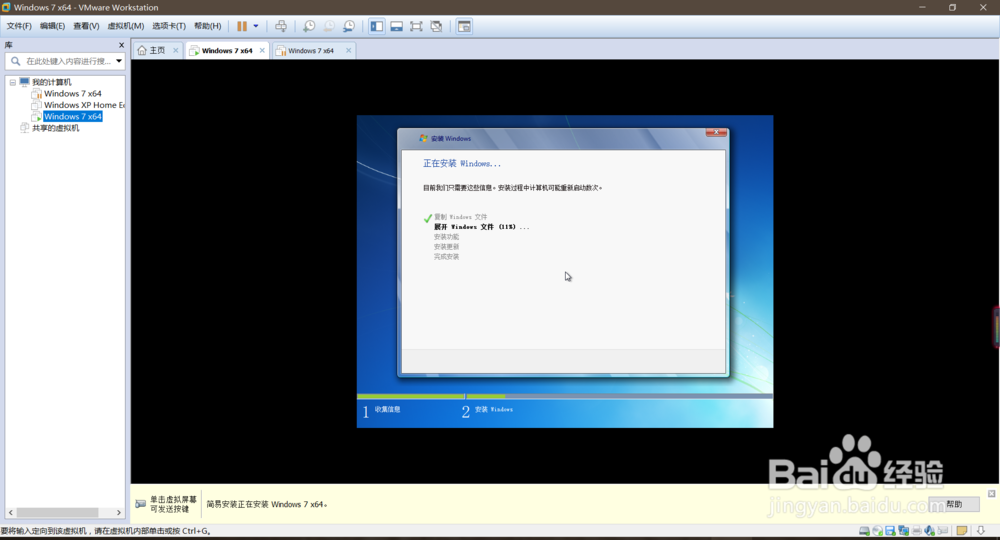Screen dimensions: 1000x540
Task: Click the 复制 Windows 文件 completed step
Action: (460, 217)
